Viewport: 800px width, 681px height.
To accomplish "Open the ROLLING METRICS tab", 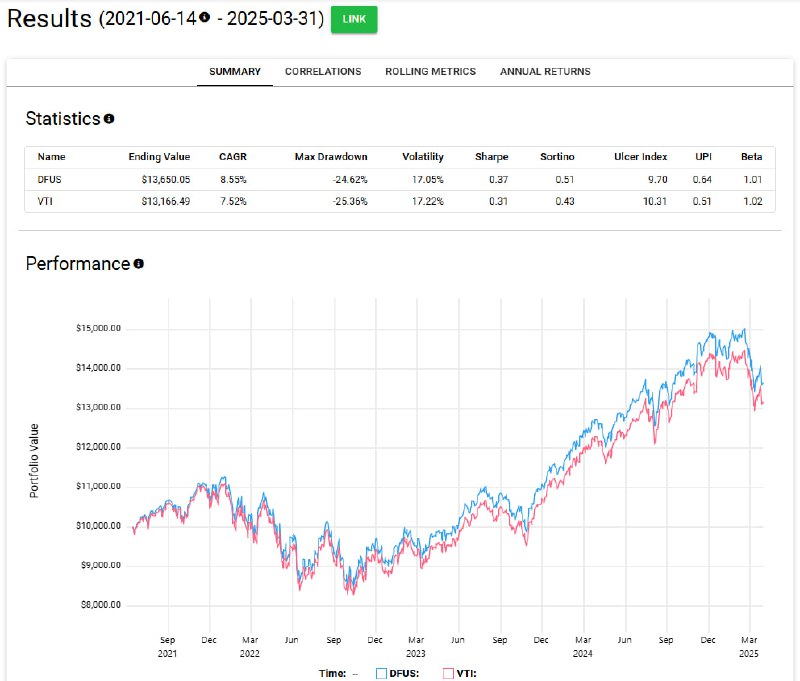I will (430, 72).
